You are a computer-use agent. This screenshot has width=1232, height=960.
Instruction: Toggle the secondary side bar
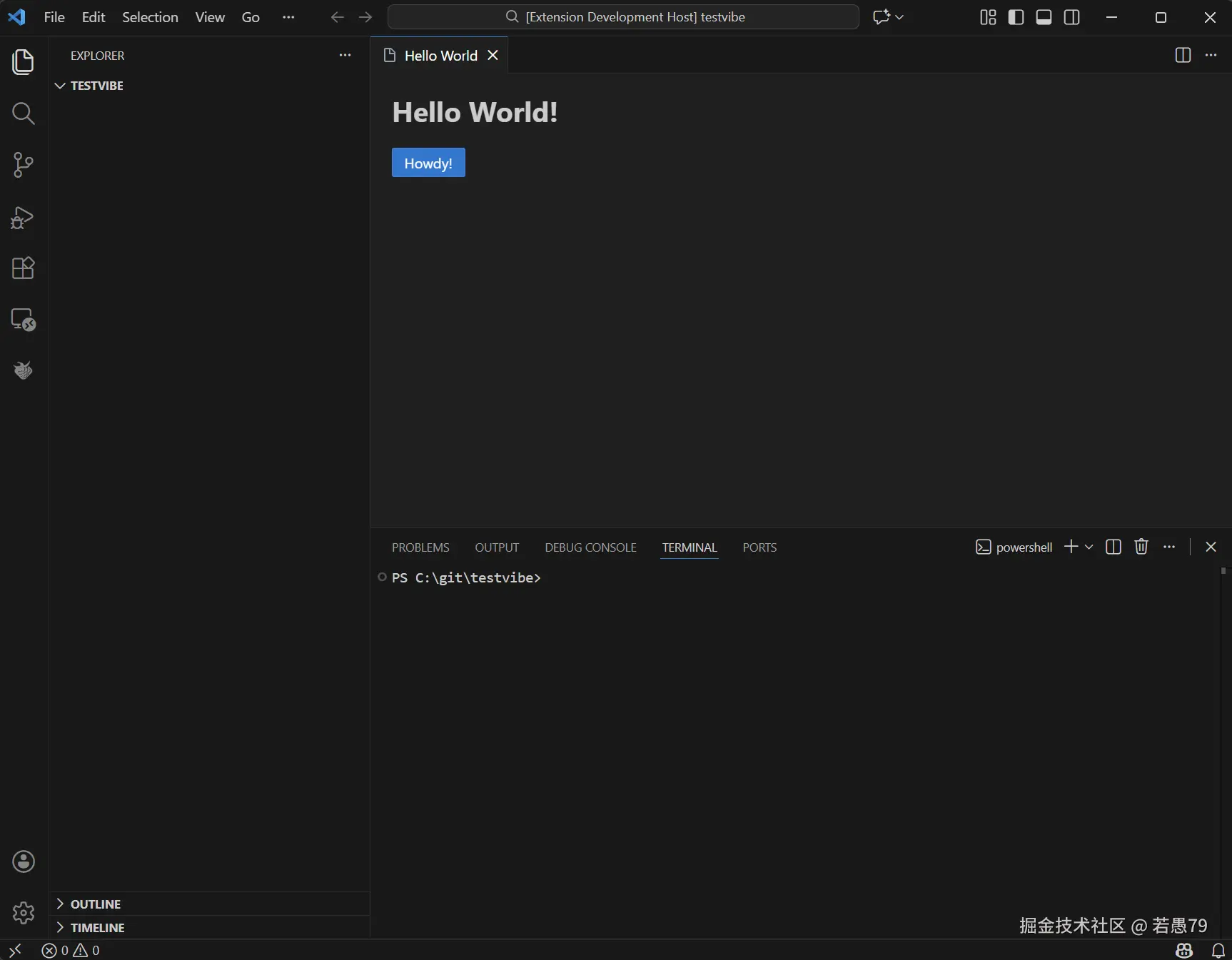click(x=1071, y=17)
